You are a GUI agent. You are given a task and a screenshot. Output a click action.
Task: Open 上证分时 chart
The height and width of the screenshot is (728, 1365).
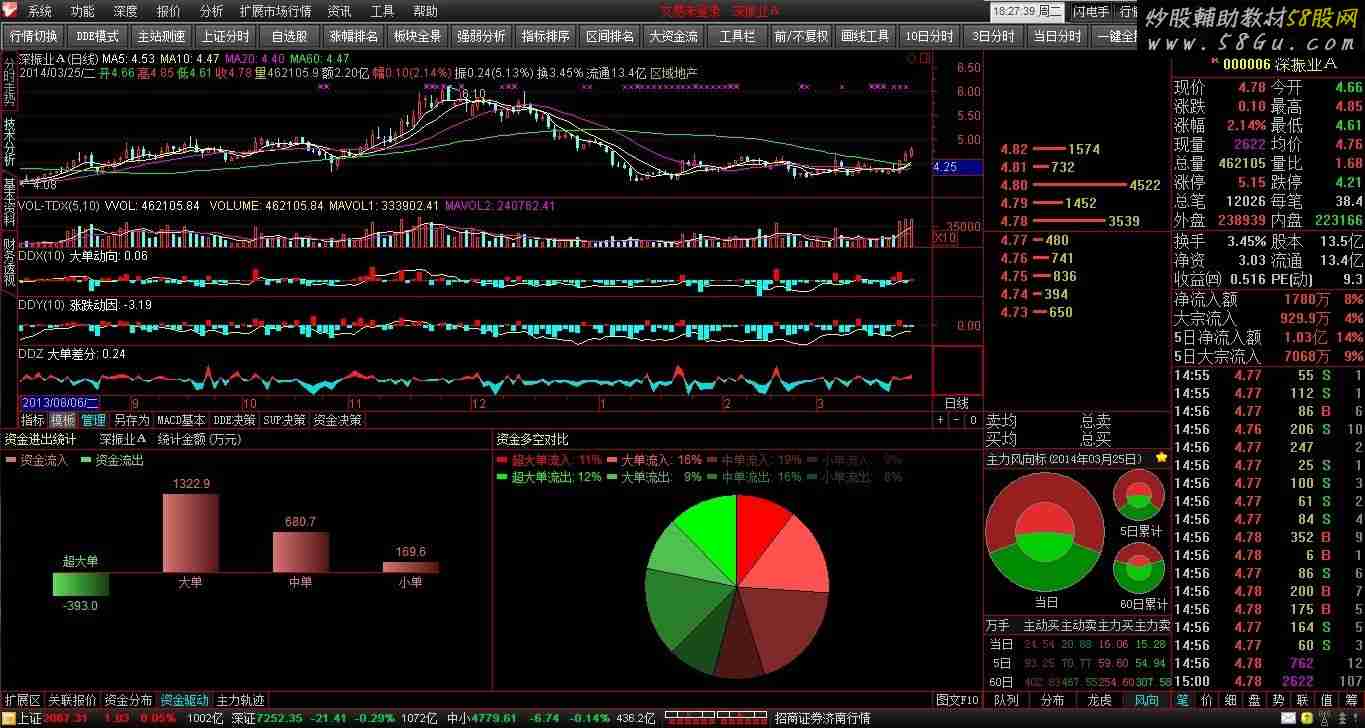pyautogui.click(x=226, y=36)
